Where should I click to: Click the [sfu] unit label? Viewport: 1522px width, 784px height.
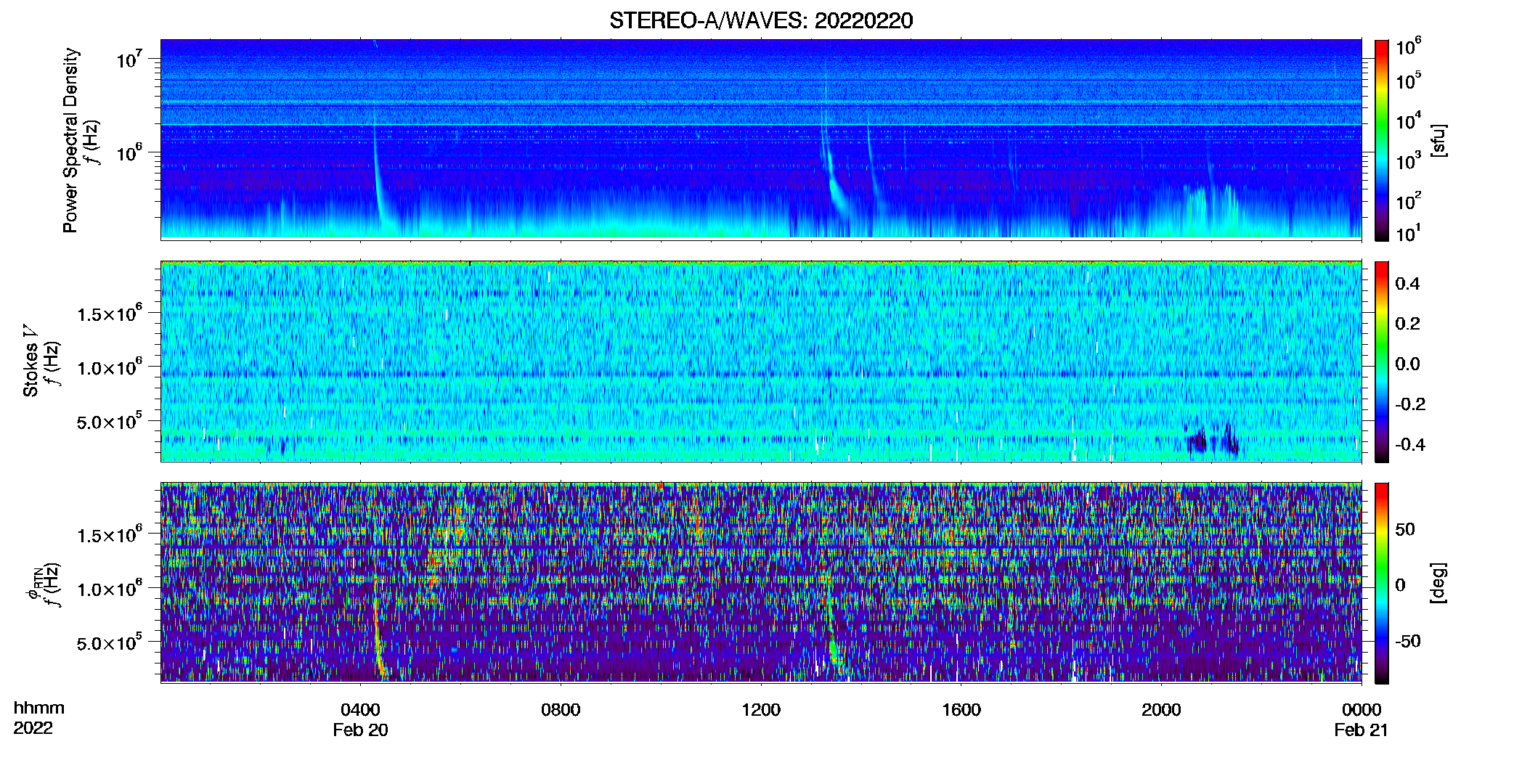coord(1438,141)
